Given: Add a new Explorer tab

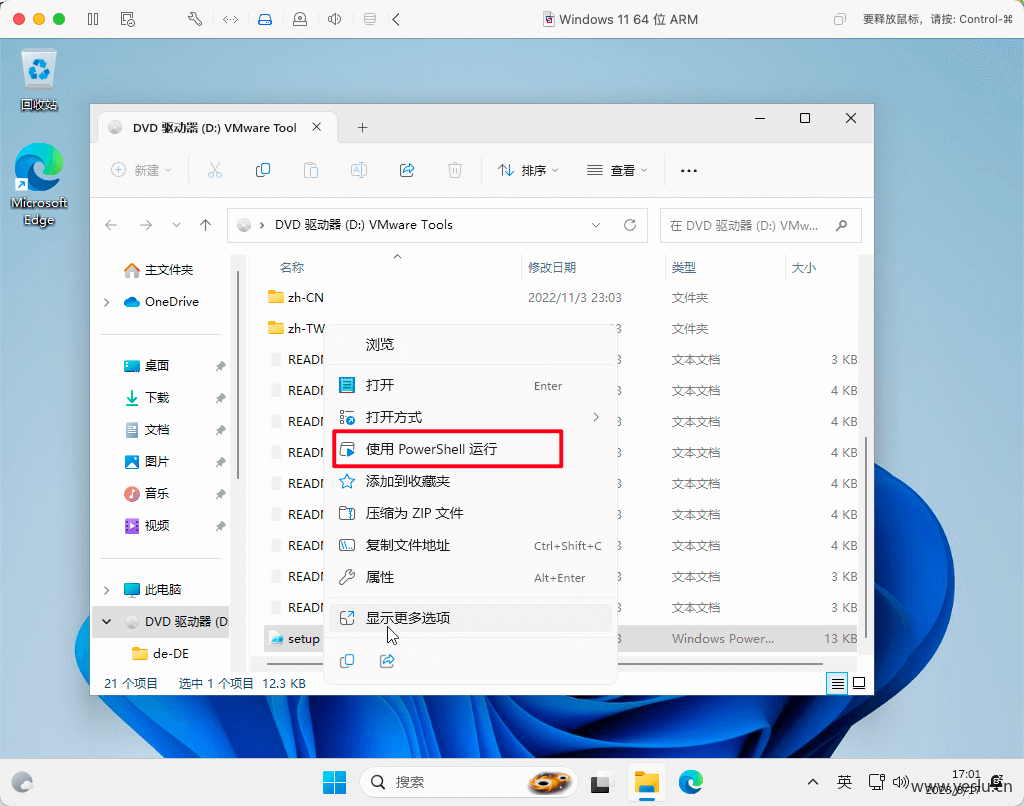Looking at the screenshot, I should 362,127.
